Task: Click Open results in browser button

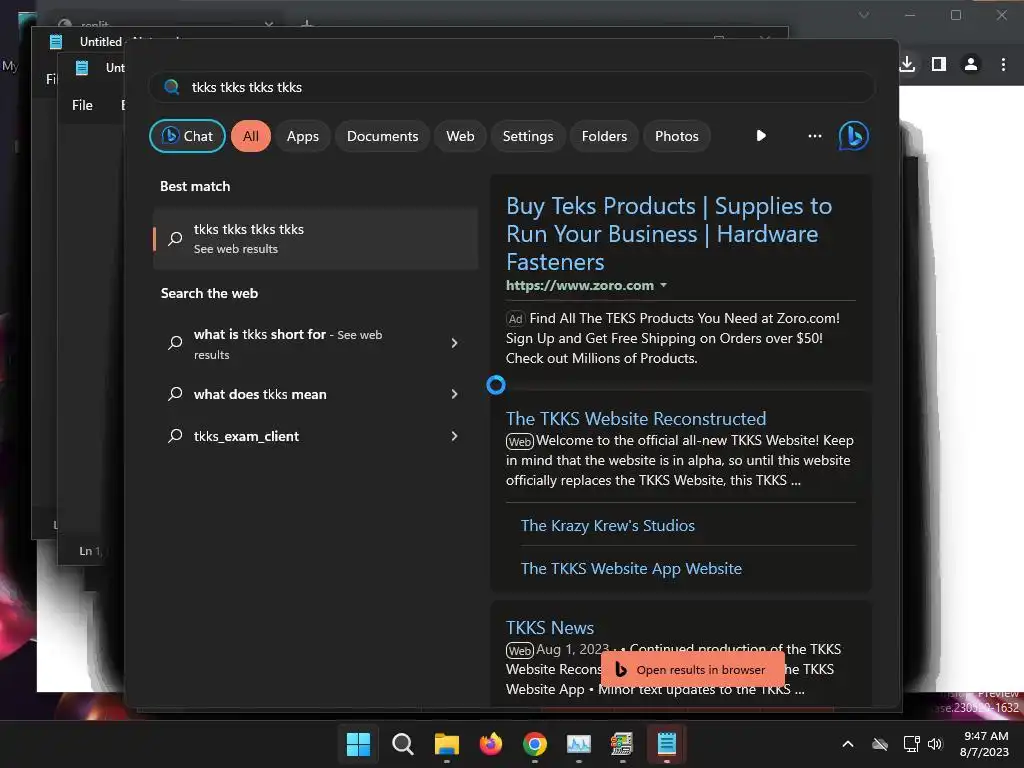Action: [692, 669]
